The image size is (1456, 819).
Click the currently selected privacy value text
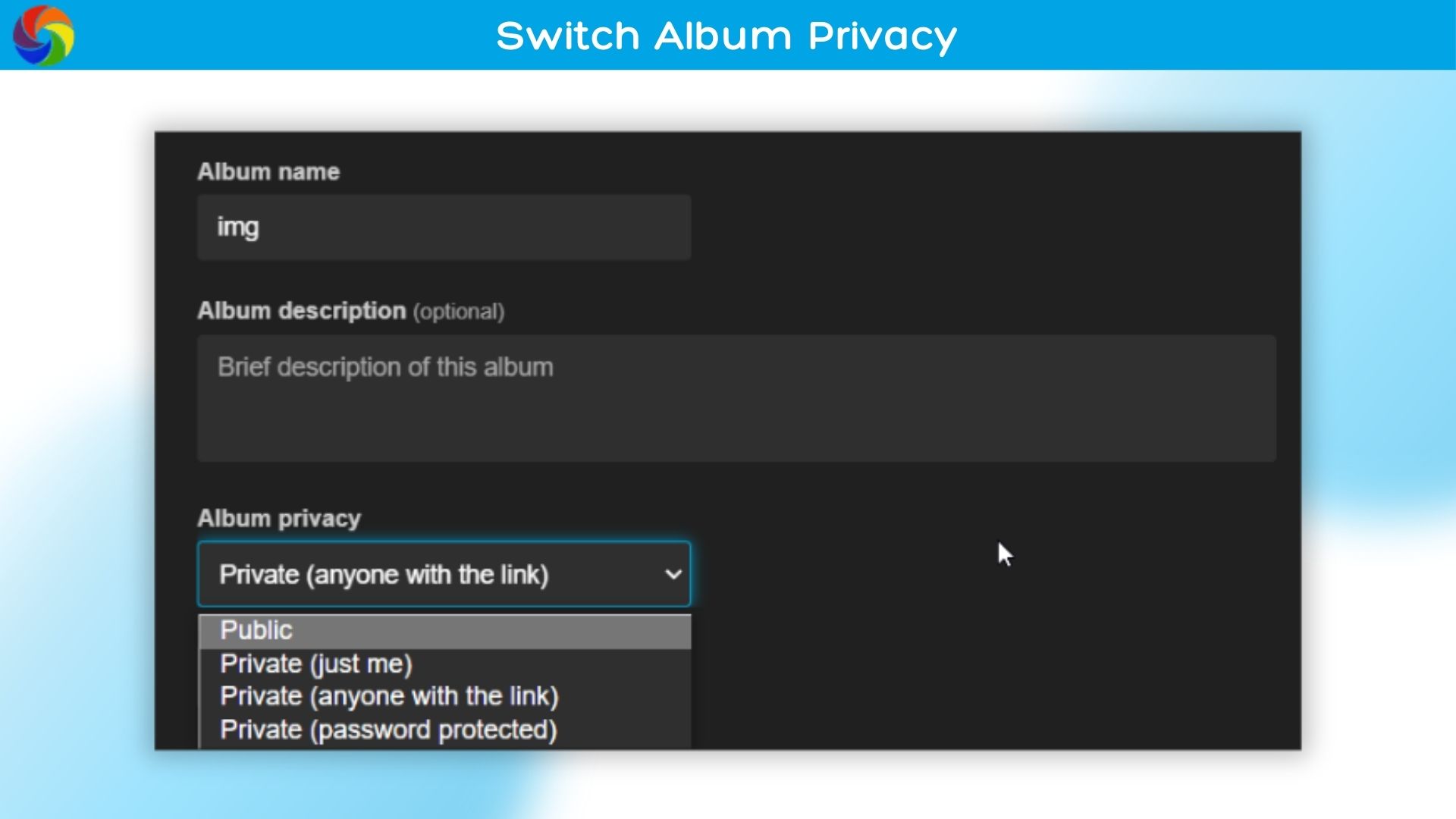[x=384, y=575]
